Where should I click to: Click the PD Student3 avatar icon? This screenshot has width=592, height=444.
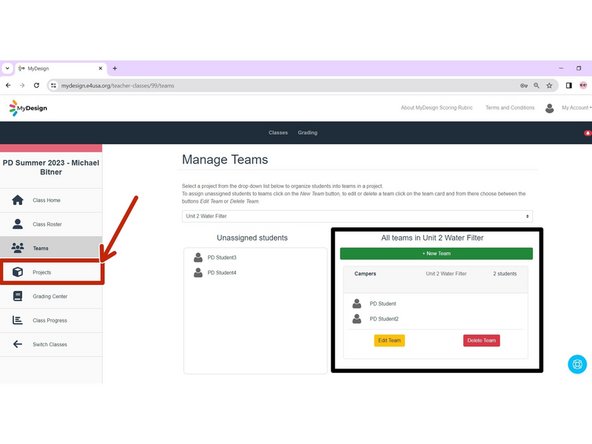tap(198, 257)
